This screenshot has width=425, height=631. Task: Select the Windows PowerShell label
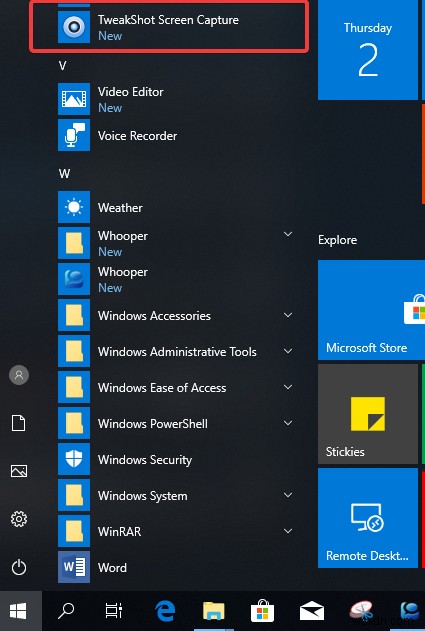(153, 424)
